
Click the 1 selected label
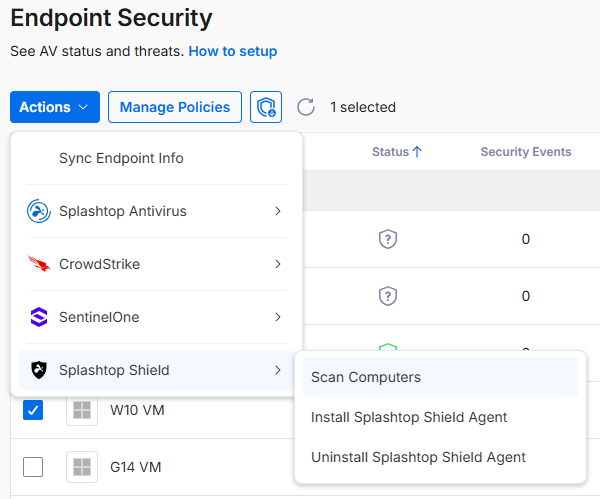coord(363,107)
